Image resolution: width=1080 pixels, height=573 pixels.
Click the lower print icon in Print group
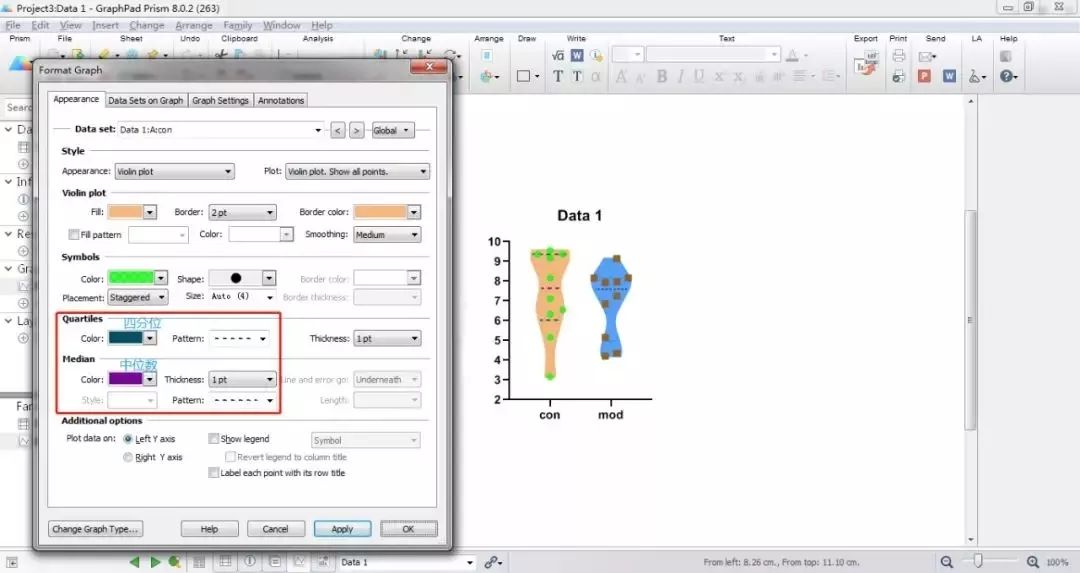[898, 76]
